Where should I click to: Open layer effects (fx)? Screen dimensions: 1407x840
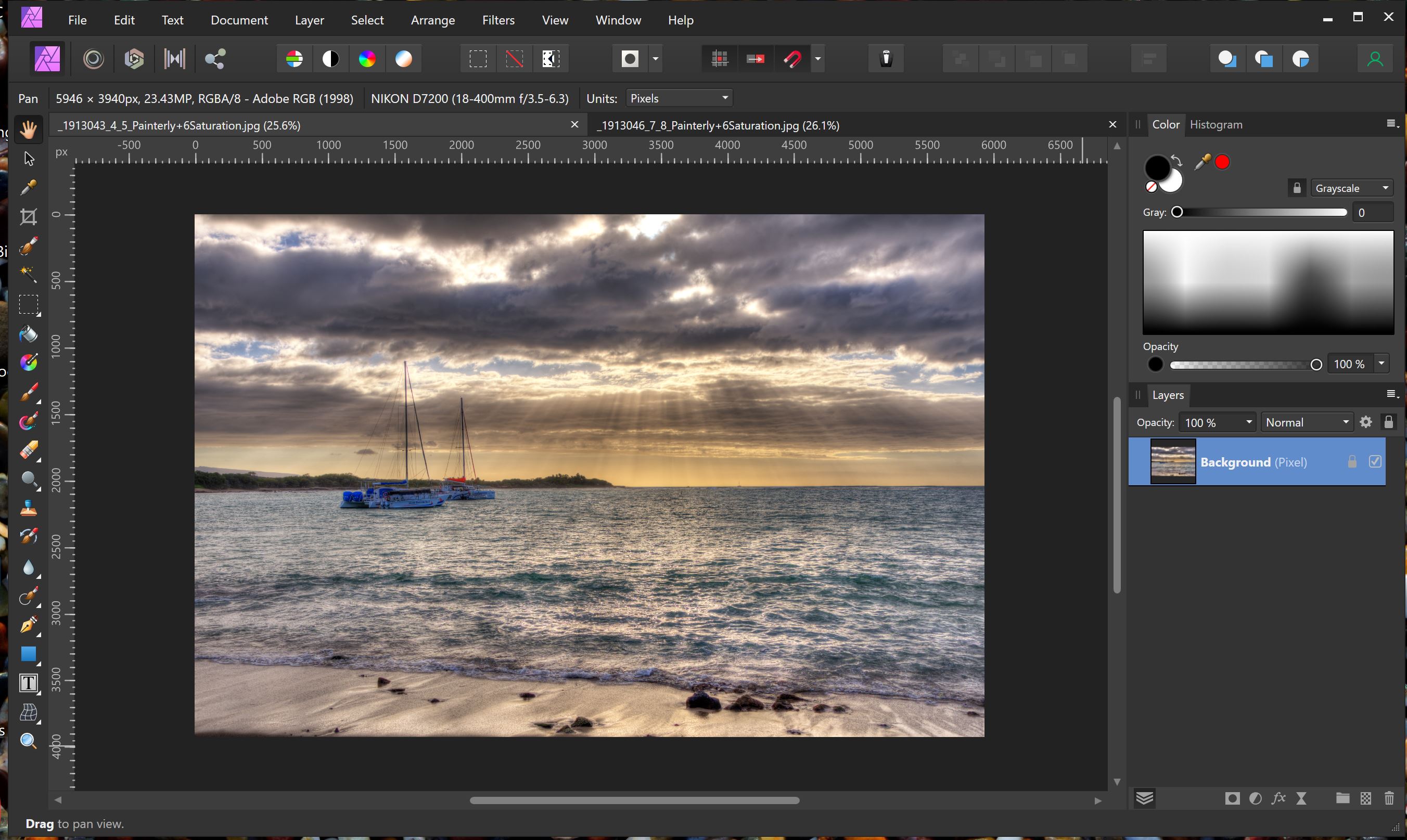click(x=1278, y=799)
